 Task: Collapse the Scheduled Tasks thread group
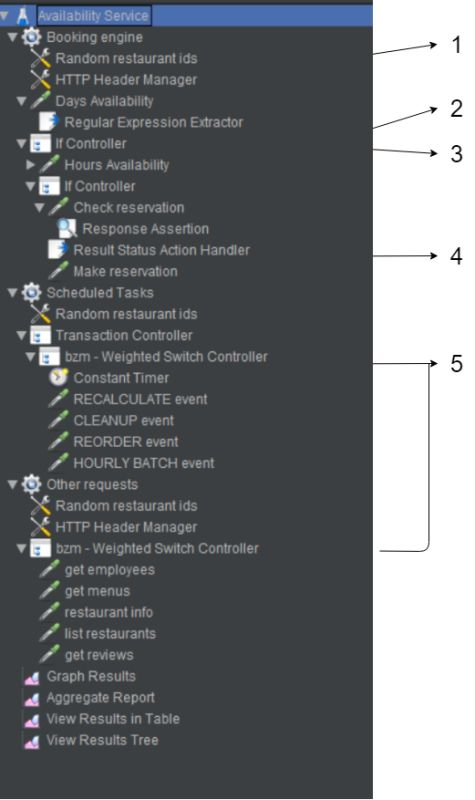click(x=13, y=293)
